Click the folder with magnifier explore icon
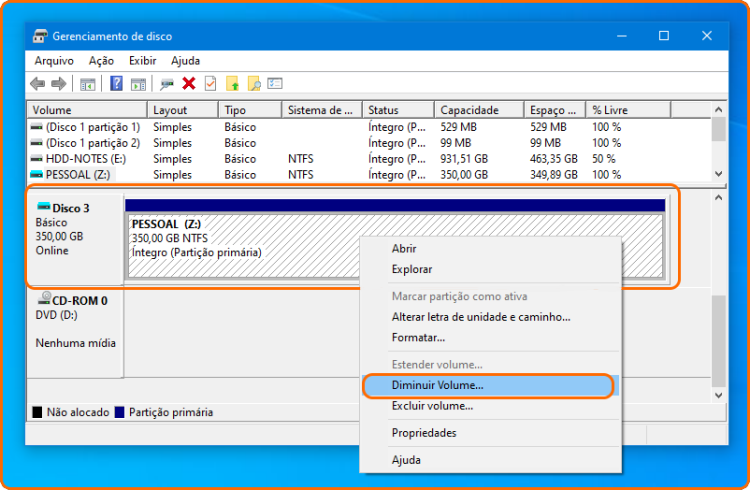The image size is (750, 490). pos(254,84)
